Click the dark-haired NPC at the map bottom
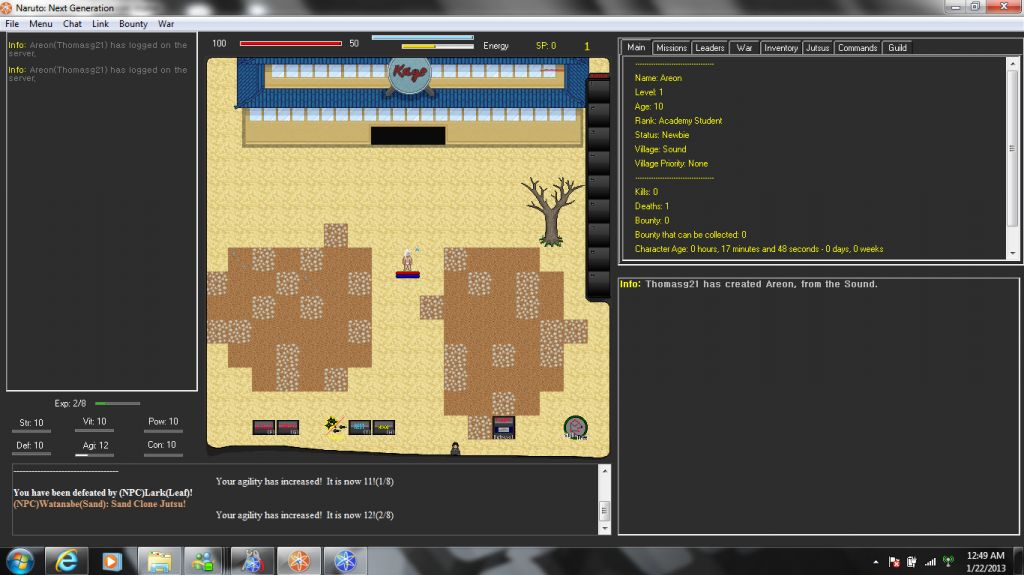This screenshot has width=1024, height=575. (455, 448)
